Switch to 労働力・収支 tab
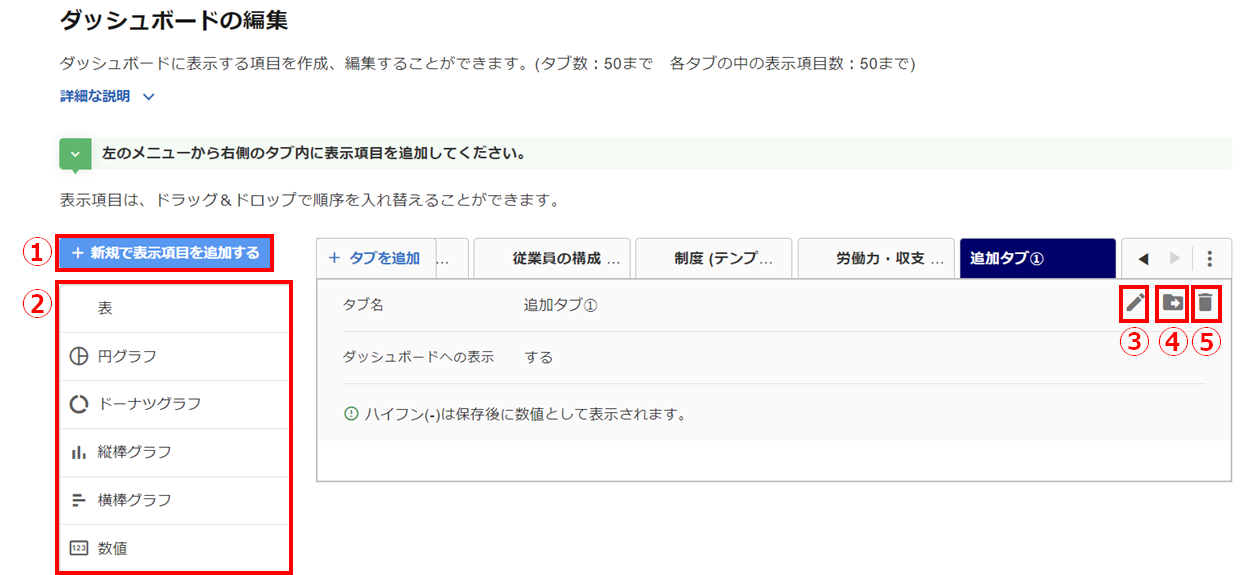The height and width of the screenshot is (575, 1250). point(876,259)
